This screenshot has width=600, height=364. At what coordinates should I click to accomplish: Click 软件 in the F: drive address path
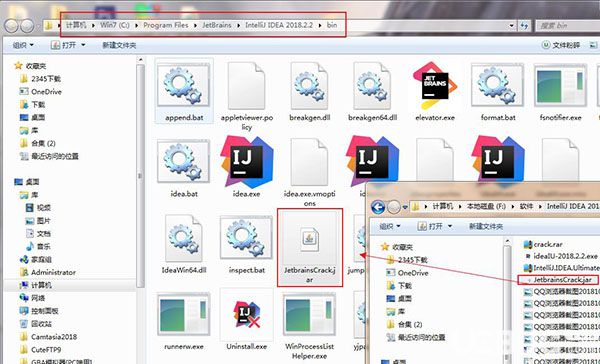click(x=526, y=206)
